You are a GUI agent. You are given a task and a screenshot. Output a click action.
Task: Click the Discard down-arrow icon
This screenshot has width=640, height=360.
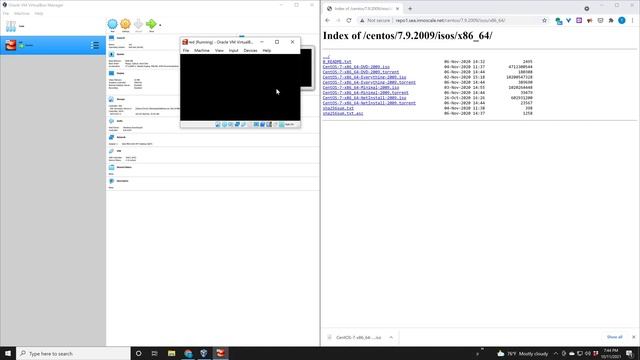[138, 24]
